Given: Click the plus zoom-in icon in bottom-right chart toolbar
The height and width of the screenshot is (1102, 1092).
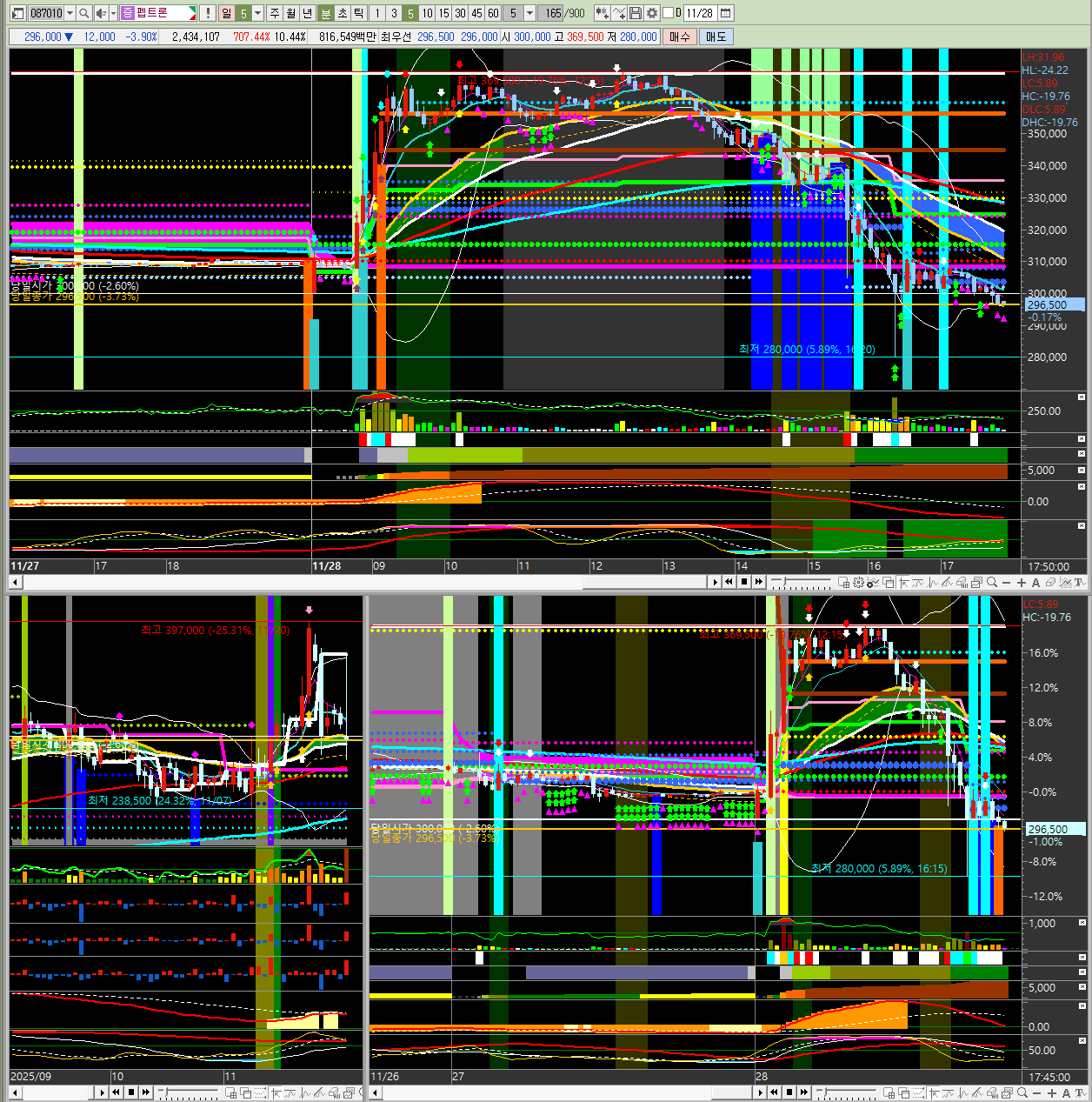Looking at the screenshot, I should click(x=1051, y=1092).
